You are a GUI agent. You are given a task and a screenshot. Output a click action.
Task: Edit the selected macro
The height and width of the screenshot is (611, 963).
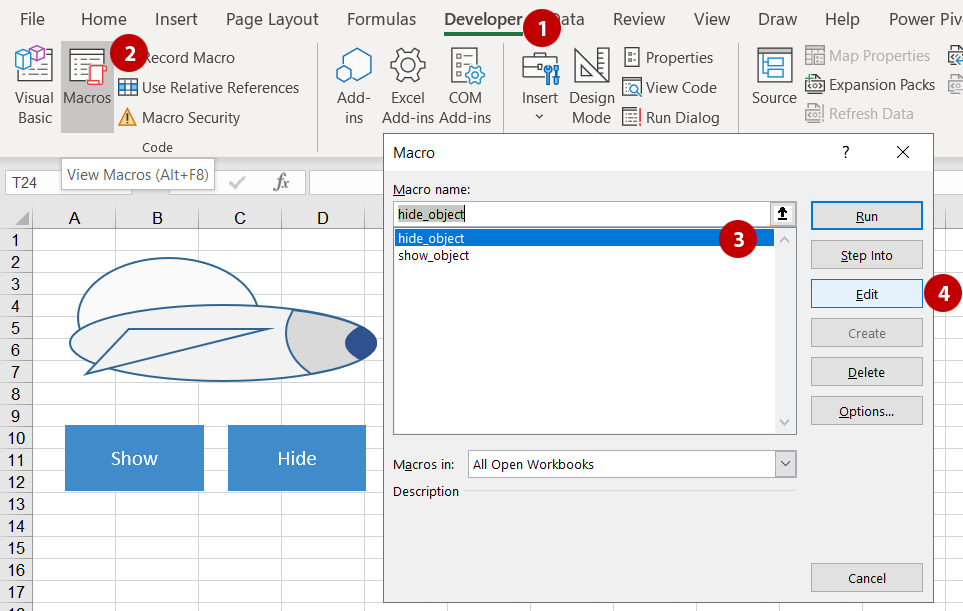tap(866, 293)
